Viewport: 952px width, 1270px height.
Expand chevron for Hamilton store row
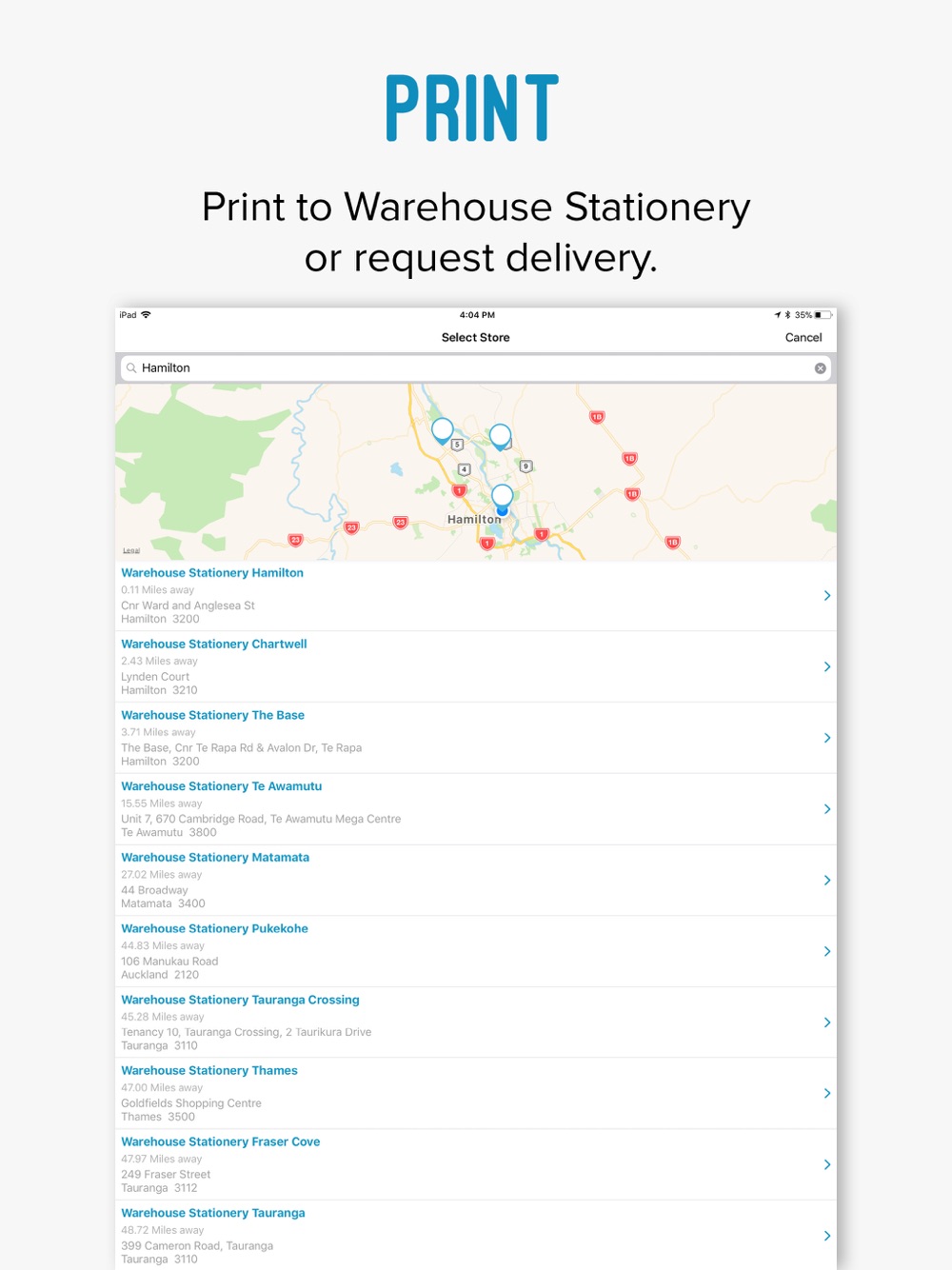tap(827, 596)
